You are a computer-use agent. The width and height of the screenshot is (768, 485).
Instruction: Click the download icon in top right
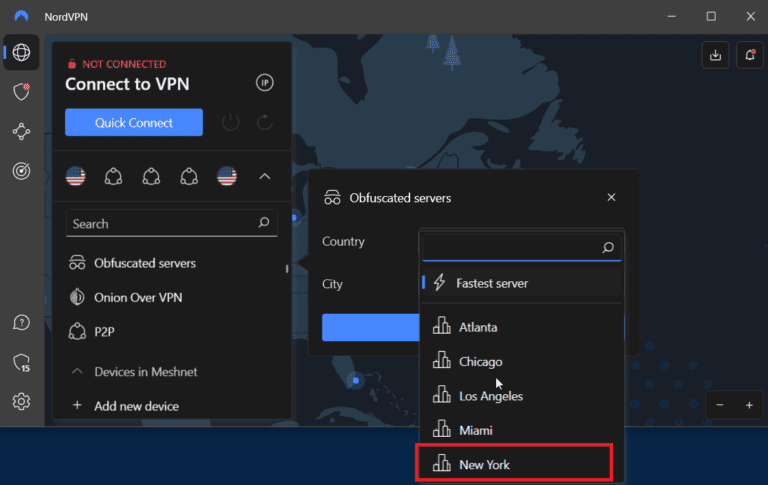coord(715,55)
